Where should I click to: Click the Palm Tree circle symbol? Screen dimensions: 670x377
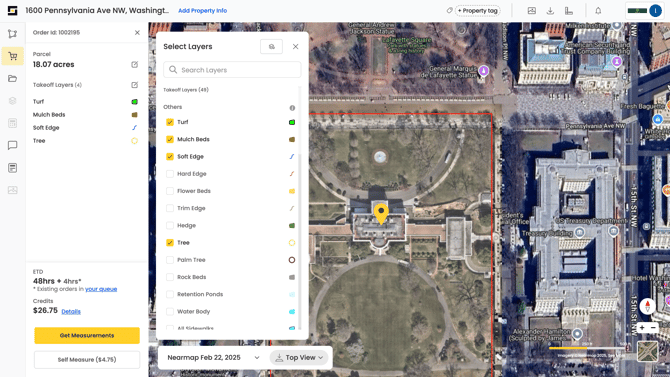(292, 260)
